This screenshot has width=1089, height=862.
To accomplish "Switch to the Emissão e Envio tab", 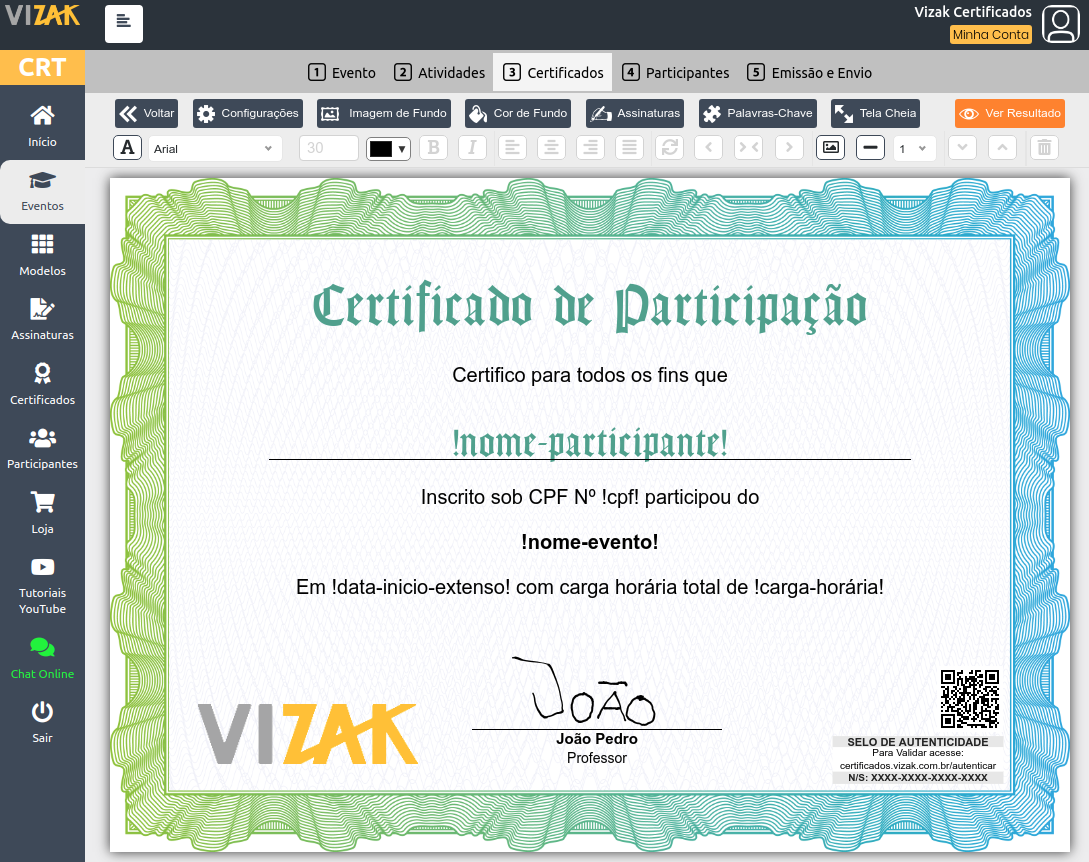I will [x=810, y=72].
